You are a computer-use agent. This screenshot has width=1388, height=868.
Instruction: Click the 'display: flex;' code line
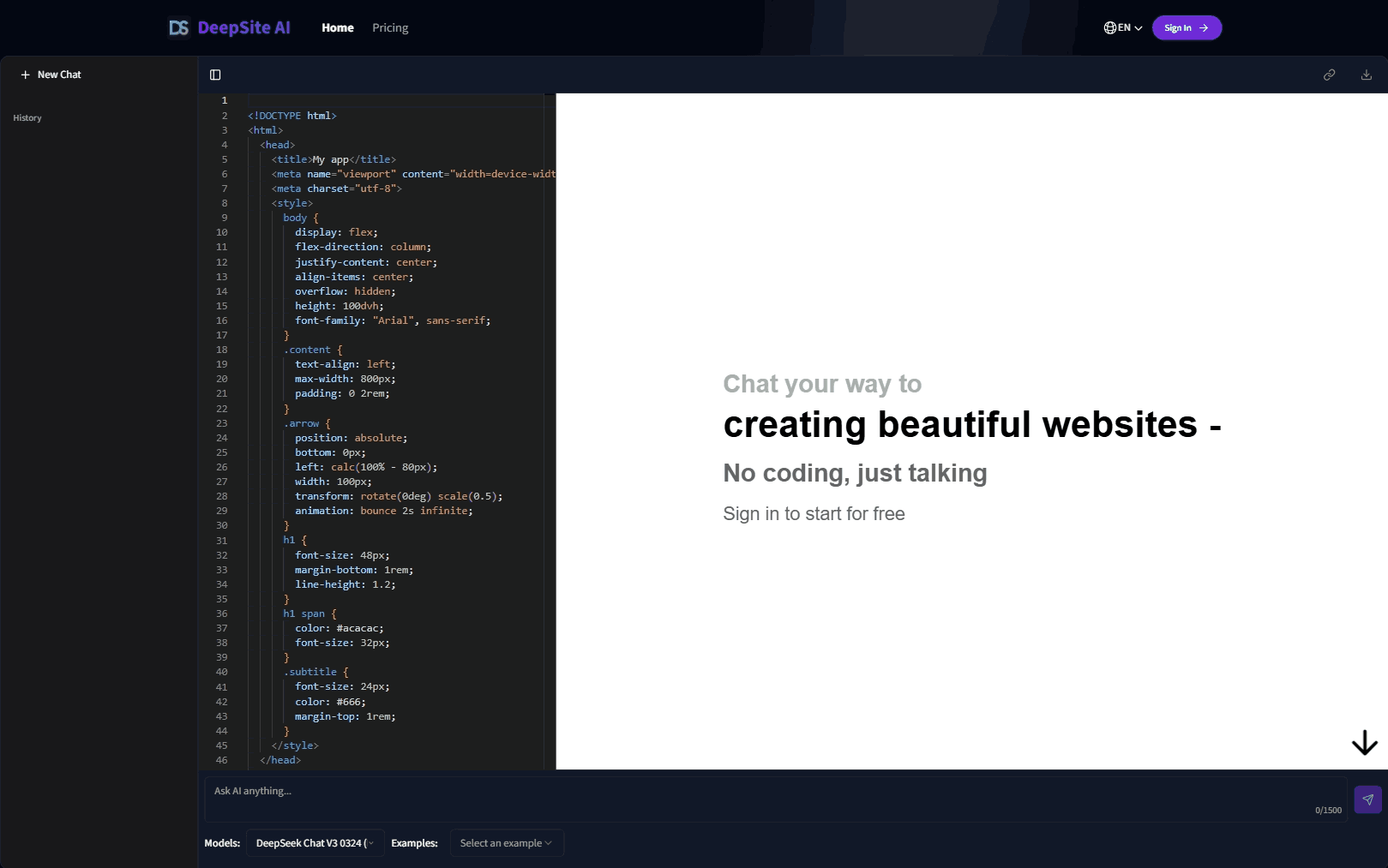336,232
